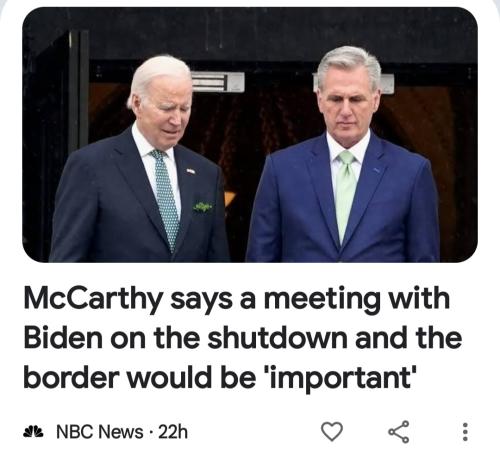
Task: Click the word 'McCarthy' in the headline
Action: click(93, 300)
